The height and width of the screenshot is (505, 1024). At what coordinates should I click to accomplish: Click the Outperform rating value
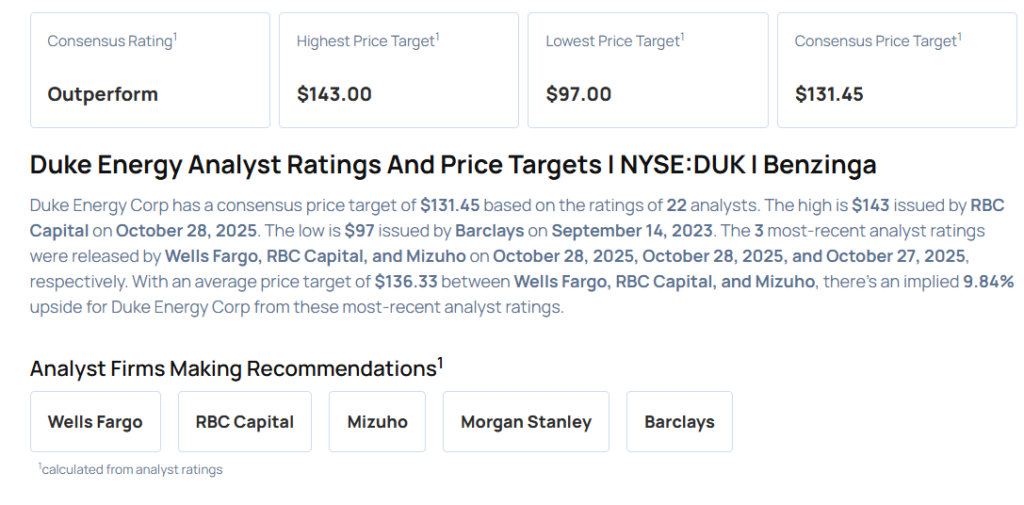tap(103, 94)
